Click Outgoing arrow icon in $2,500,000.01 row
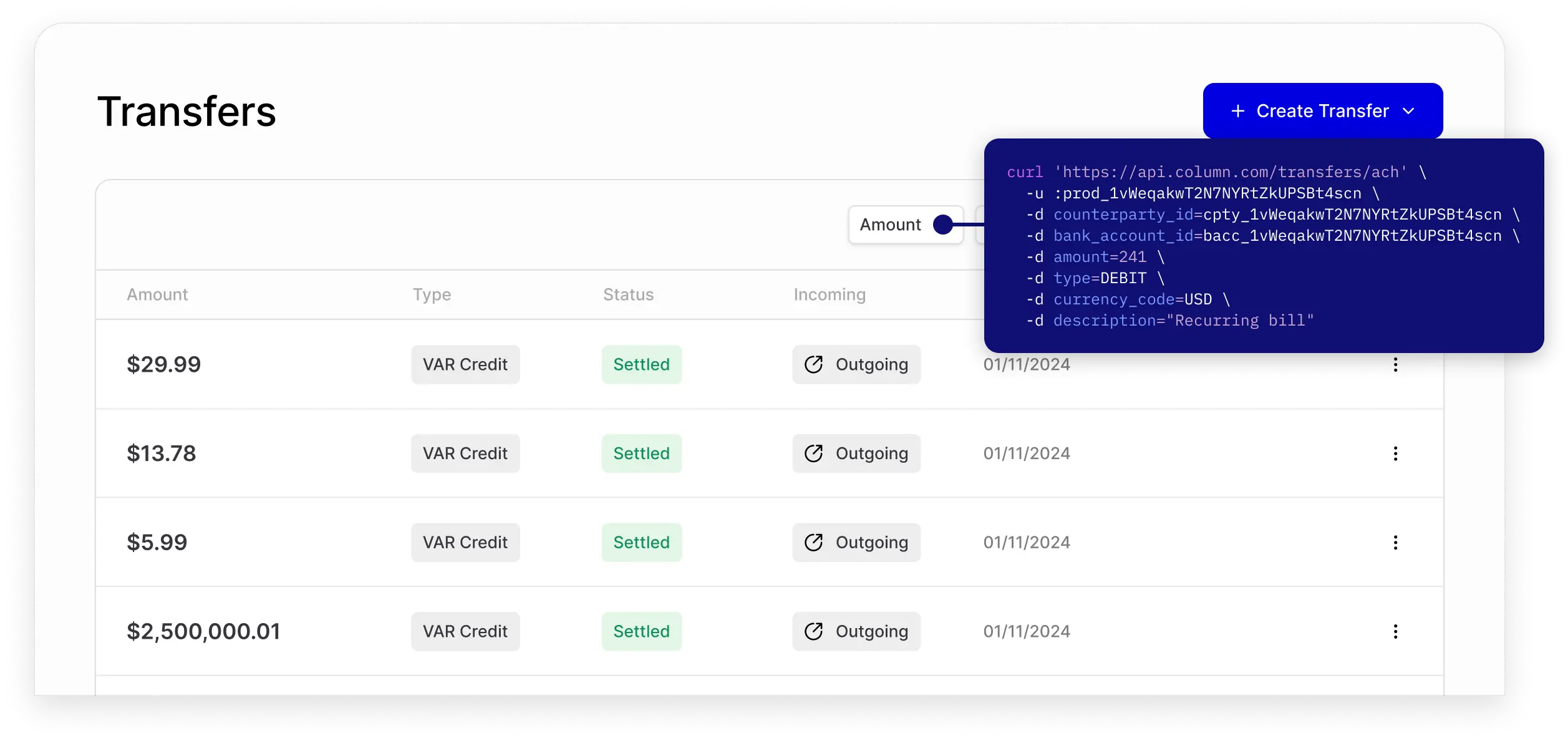 click(813, 631)
